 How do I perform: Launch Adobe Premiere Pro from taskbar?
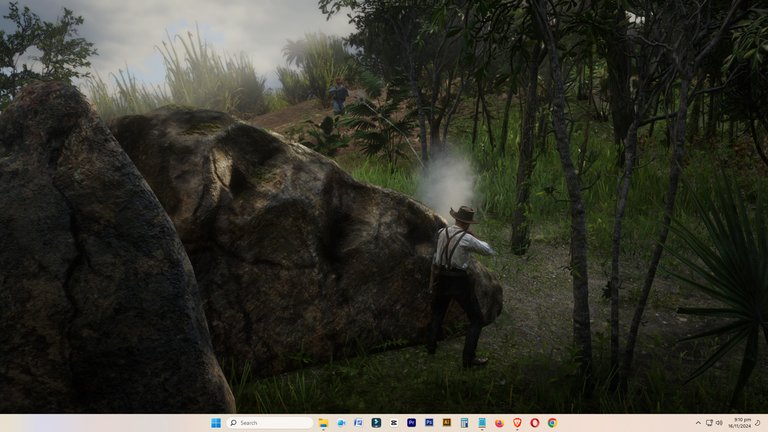[411, 423]
